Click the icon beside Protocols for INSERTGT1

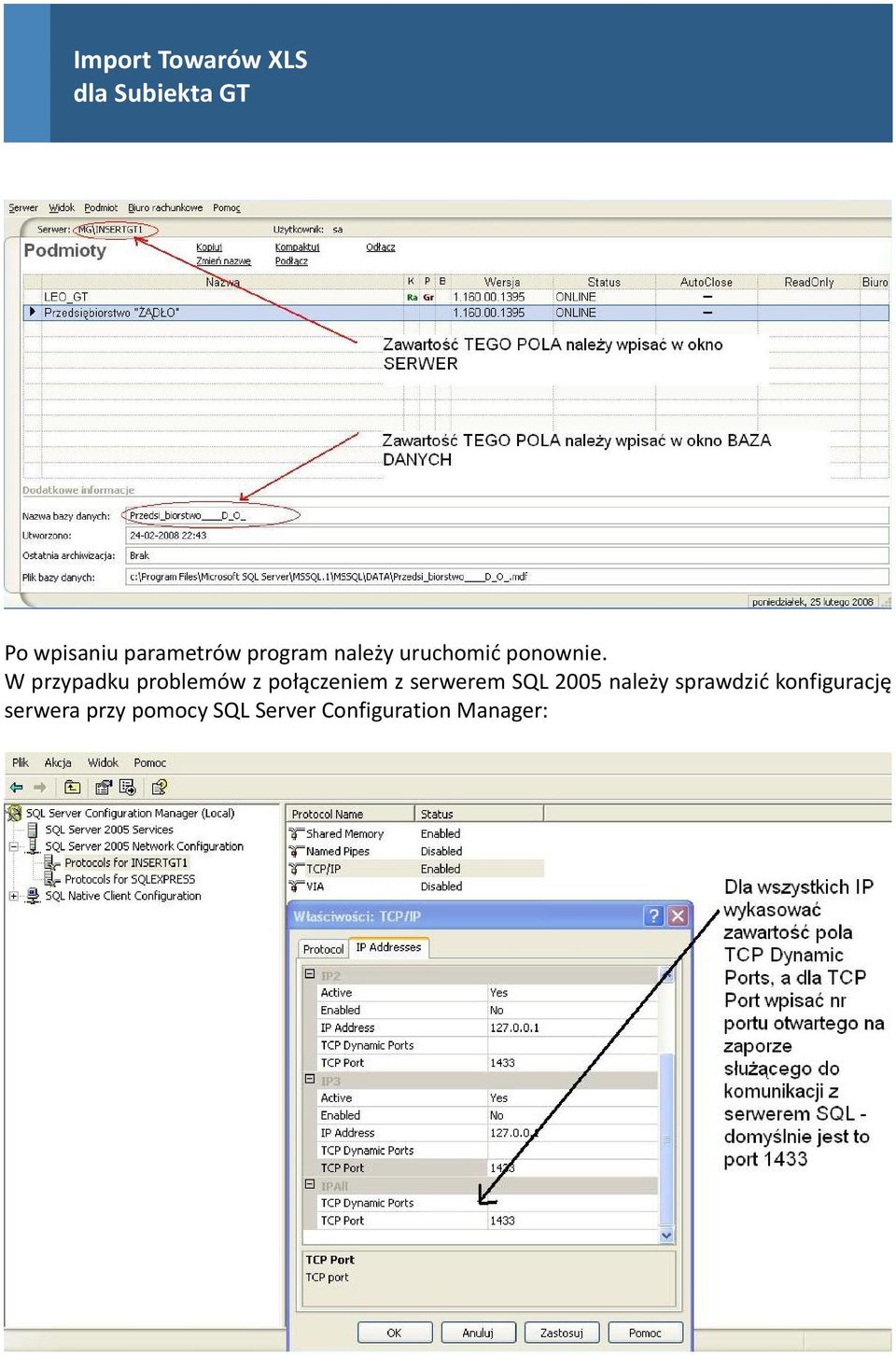point(52,863)
